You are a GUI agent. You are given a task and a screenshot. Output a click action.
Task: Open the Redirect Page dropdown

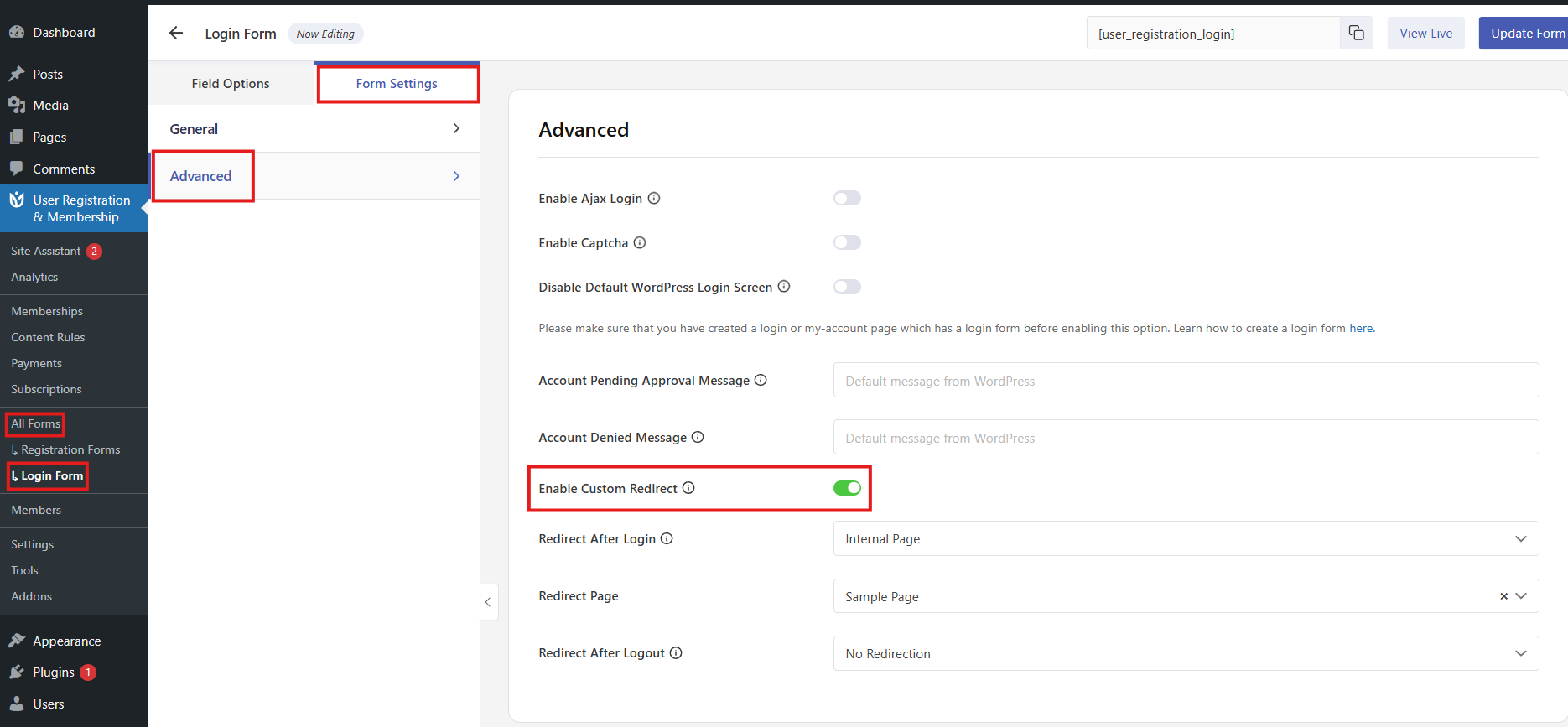pyautogui.click(x=1186, y=596)
